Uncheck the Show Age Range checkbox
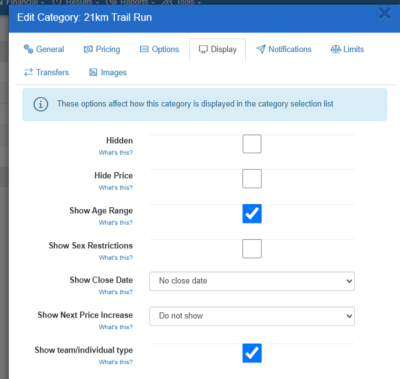Screen dimensions: 400x379 point(252,214)
